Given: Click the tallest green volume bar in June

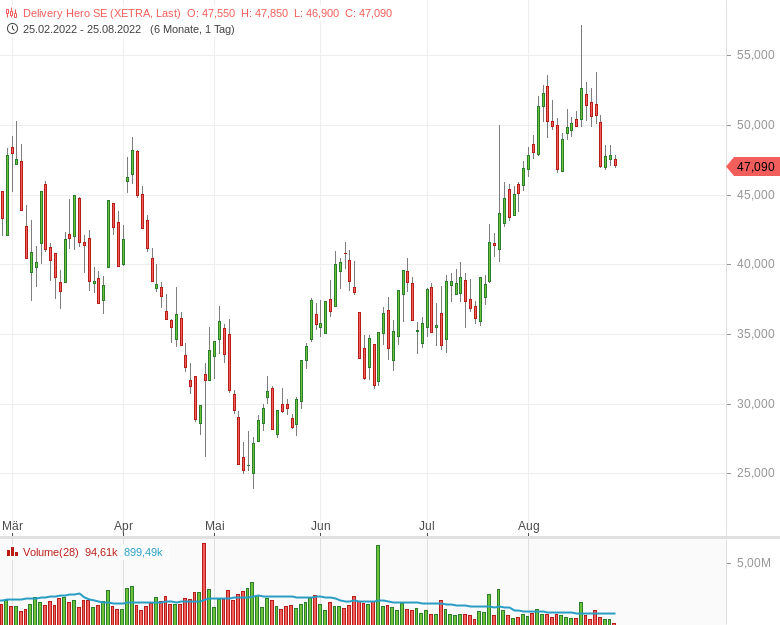Looking at the screenshot, I should (378, 585).
